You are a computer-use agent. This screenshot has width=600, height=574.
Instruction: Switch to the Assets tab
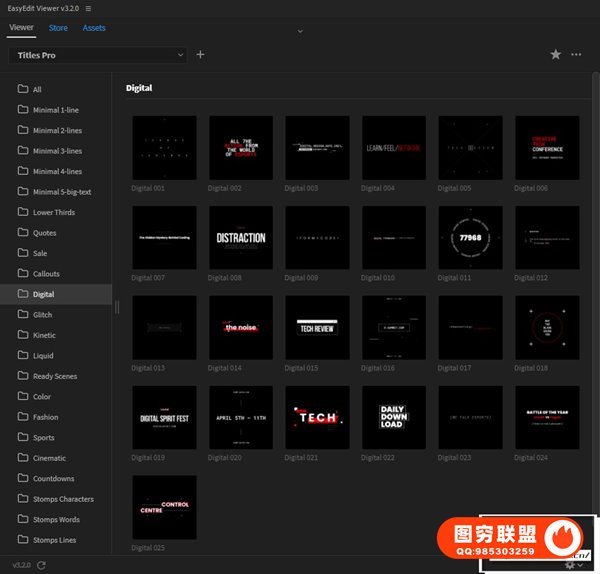[94, 28]
